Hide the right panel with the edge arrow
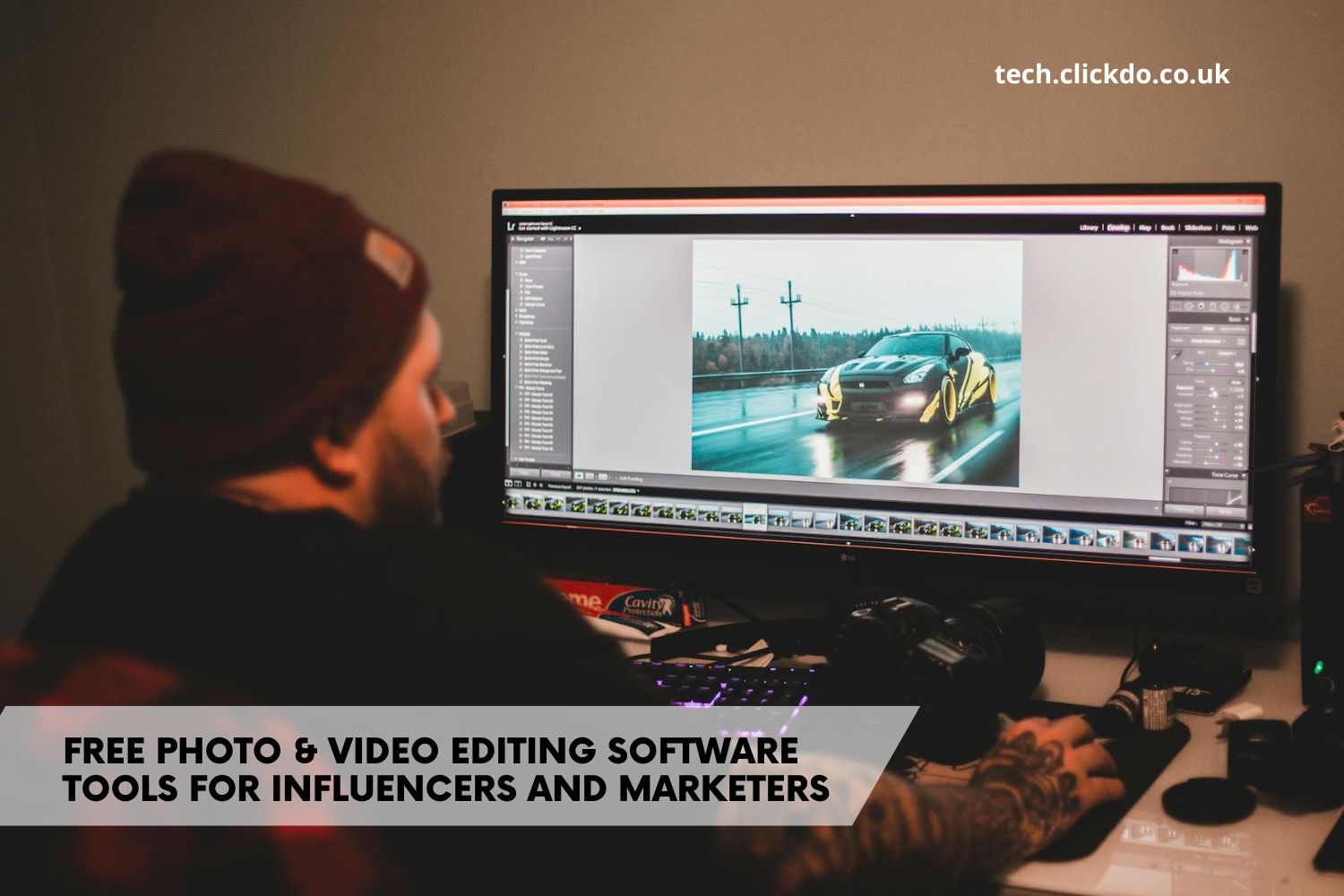This screenshot has width=1344, height=896. [x=1257, y=379]
